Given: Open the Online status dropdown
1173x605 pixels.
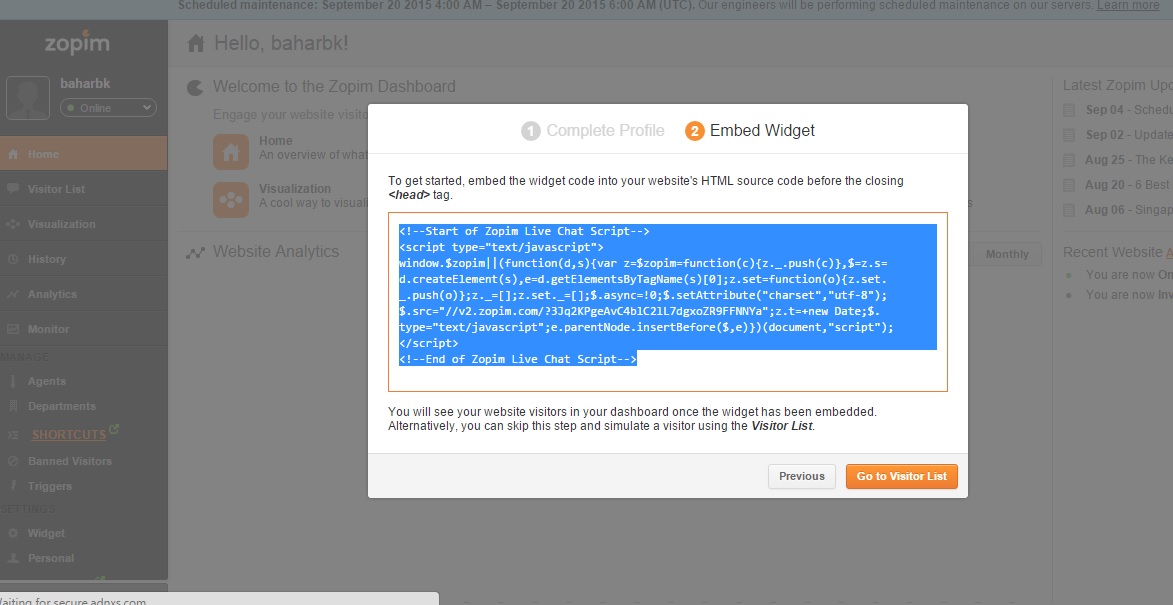Looking at the screenshot, I should pos(108,108).
